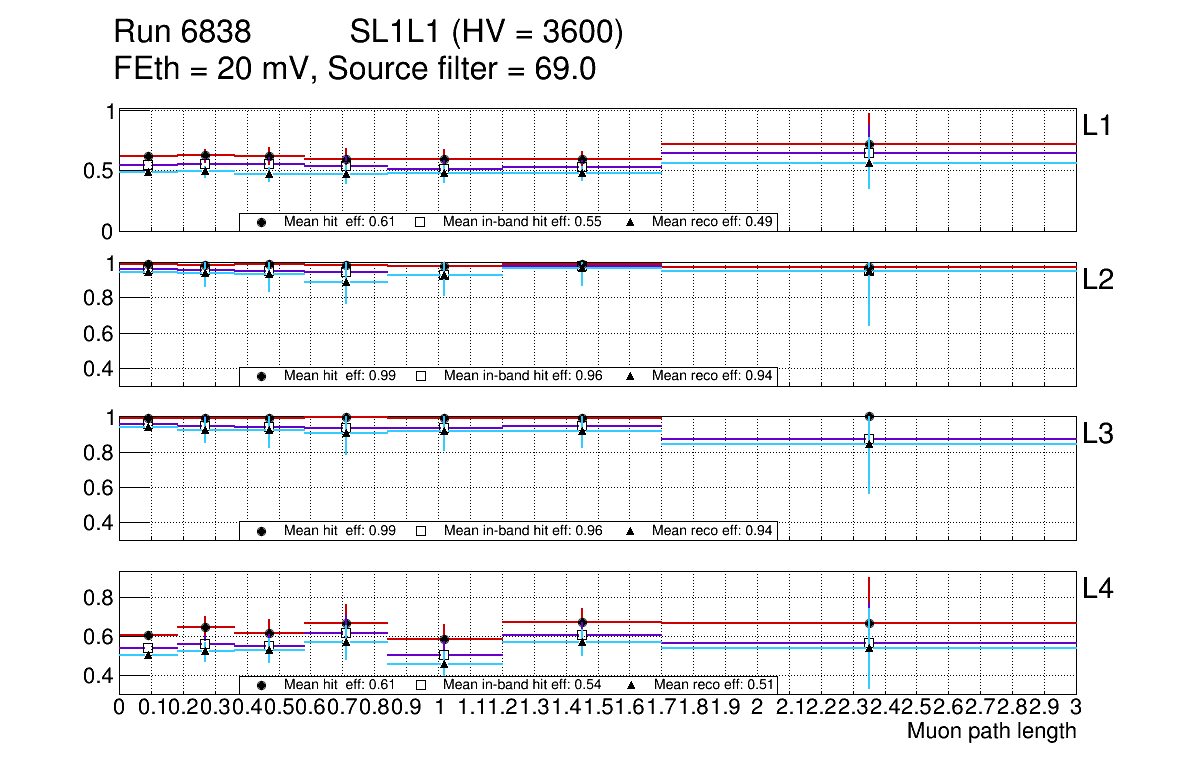Click the 'SL1L1 (HV = 3600)' title text

coord(486,34)
